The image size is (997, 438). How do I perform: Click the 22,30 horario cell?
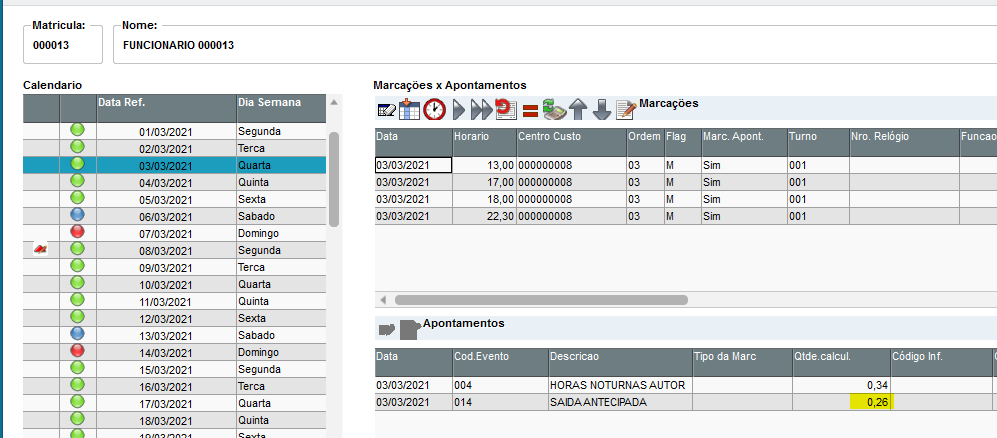pos(484,216)
